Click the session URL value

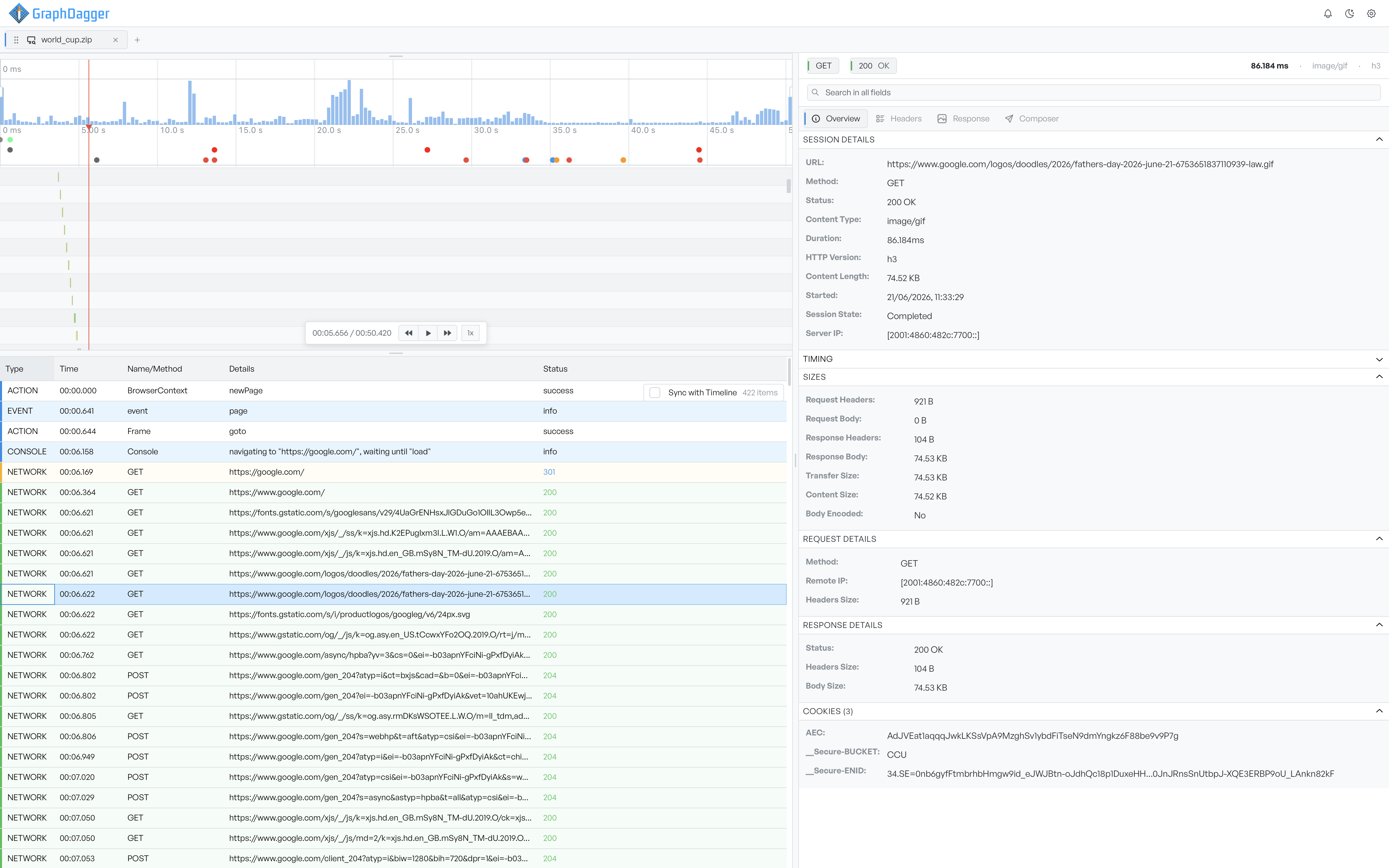point(1080,164)
